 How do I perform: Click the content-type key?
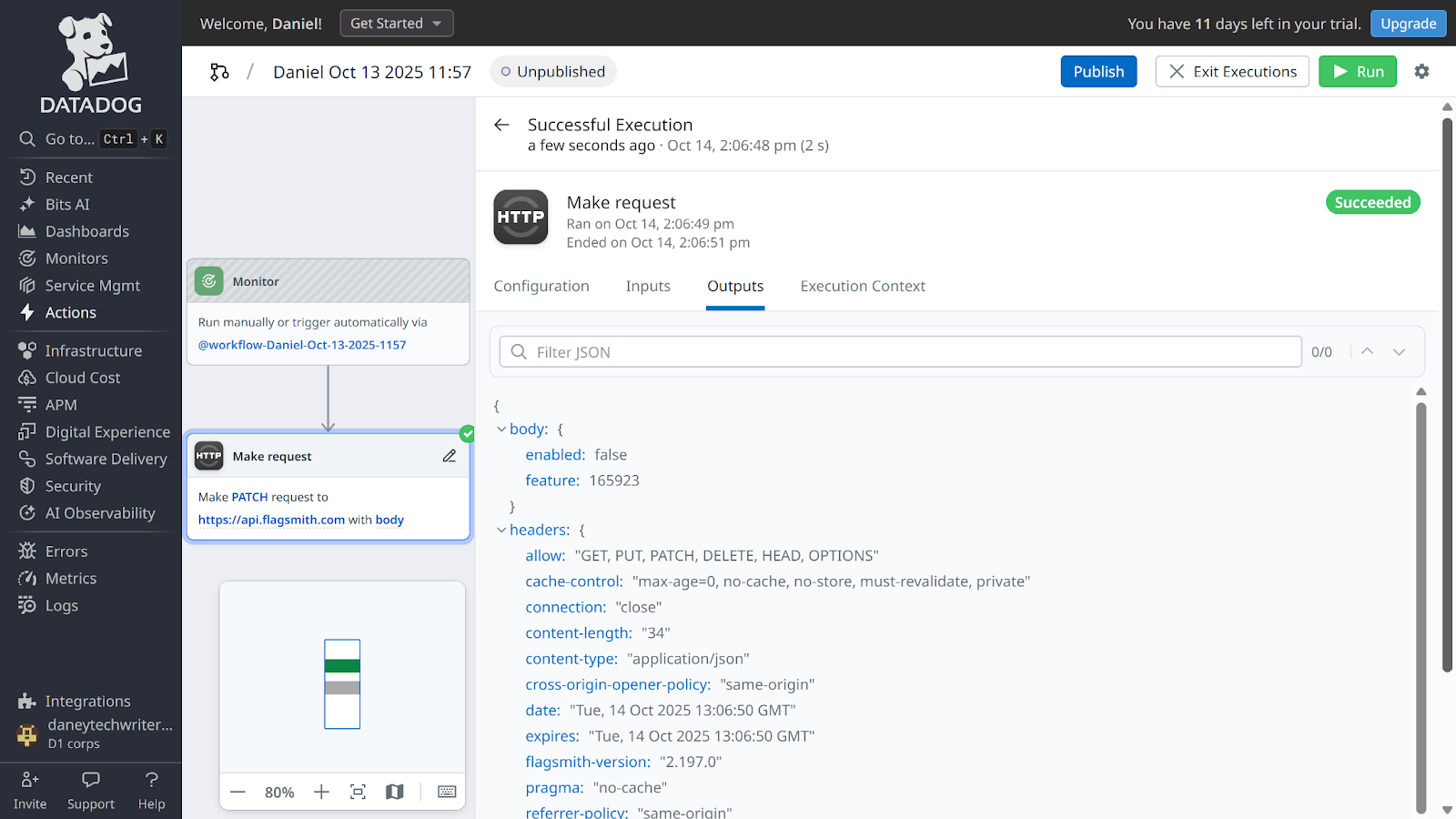pyautogui.click(x=571, y=659)
